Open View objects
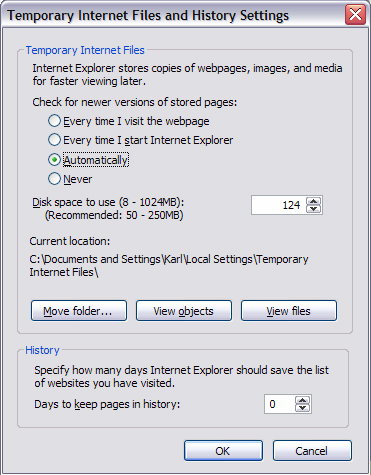371x475 pixels. coord(184,311)
